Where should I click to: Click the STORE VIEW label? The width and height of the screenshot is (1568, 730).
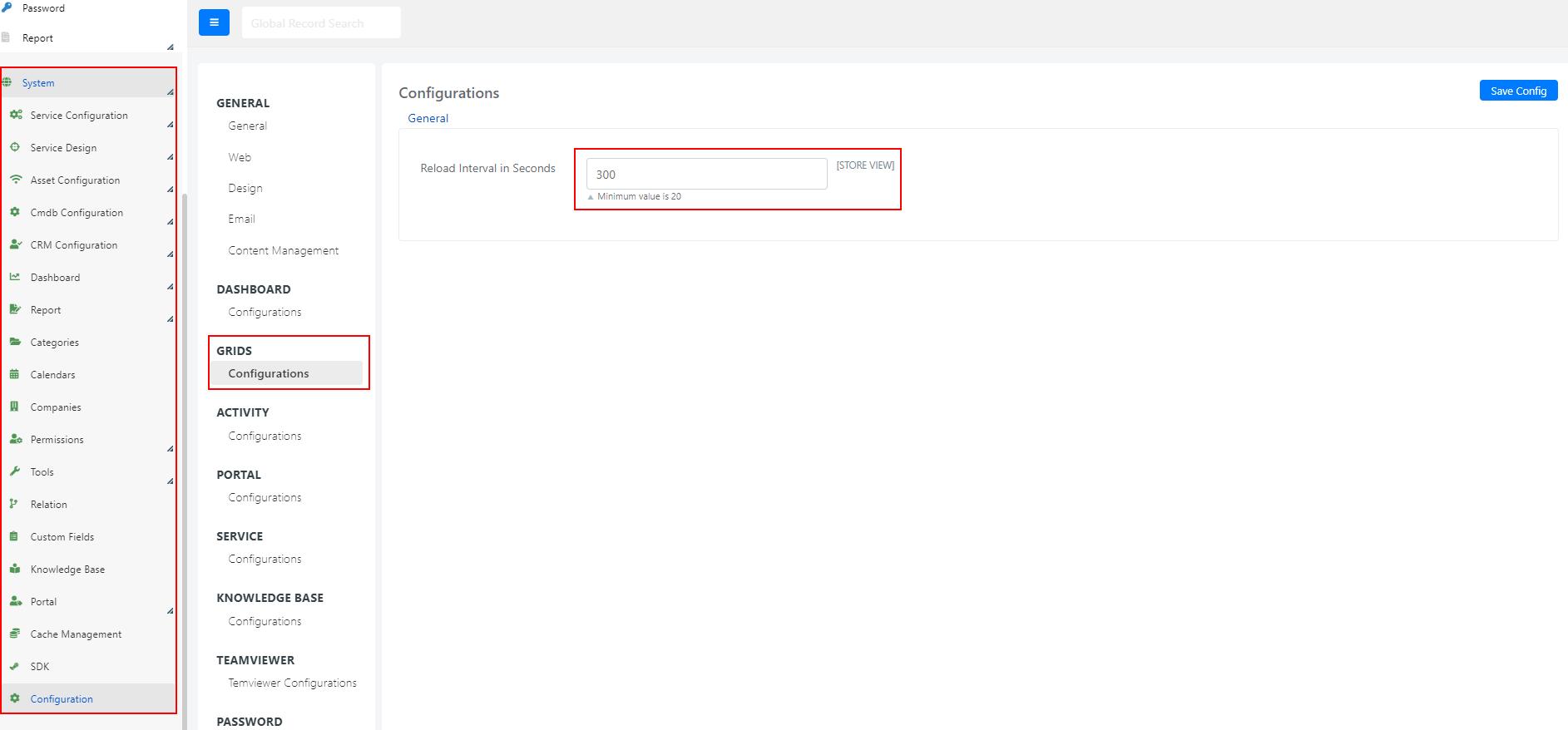pos(865,165)
